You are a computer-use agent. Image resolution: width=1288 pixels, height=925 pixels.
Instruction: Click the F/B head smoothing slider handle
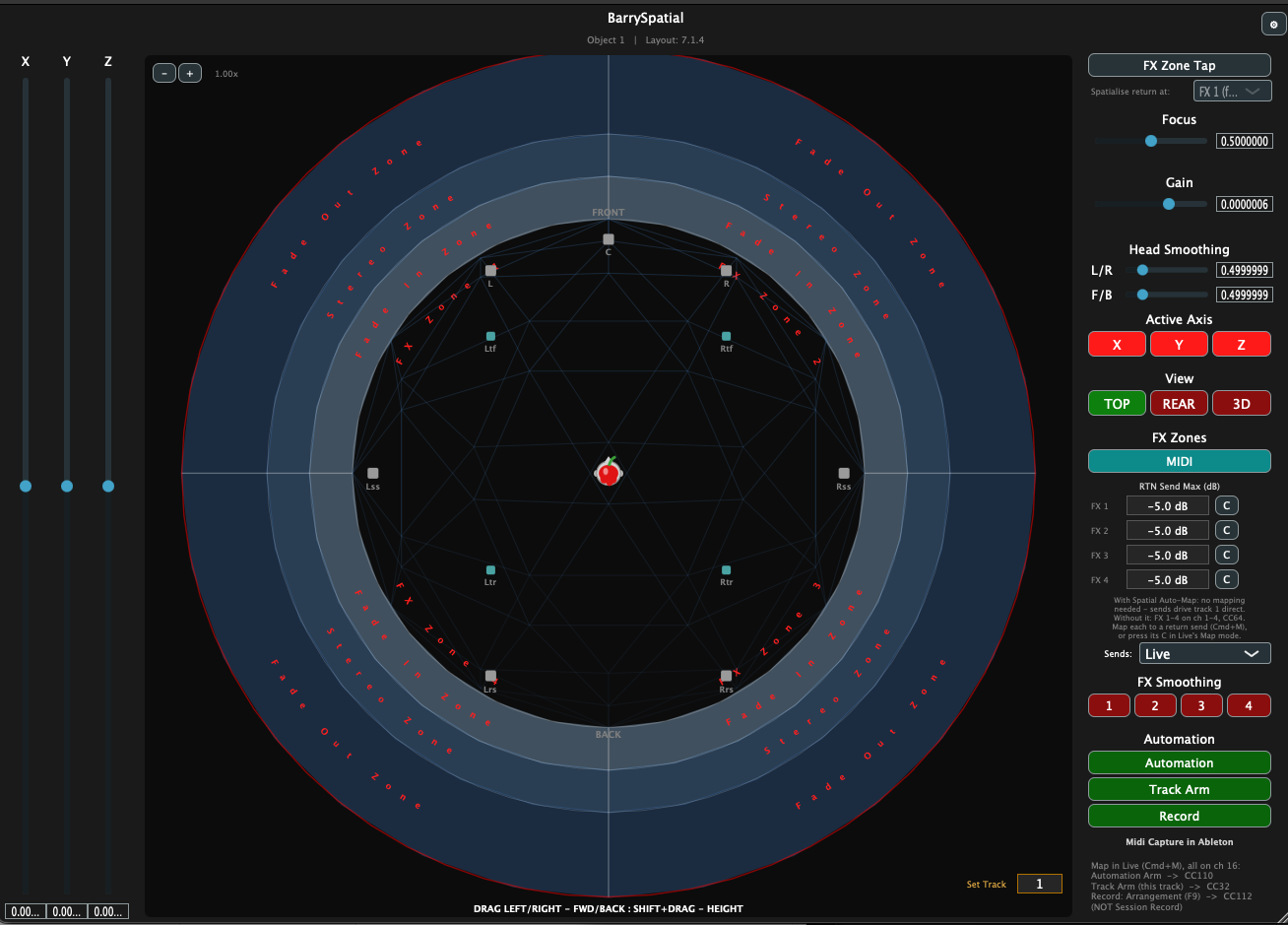pos(1142,294)
